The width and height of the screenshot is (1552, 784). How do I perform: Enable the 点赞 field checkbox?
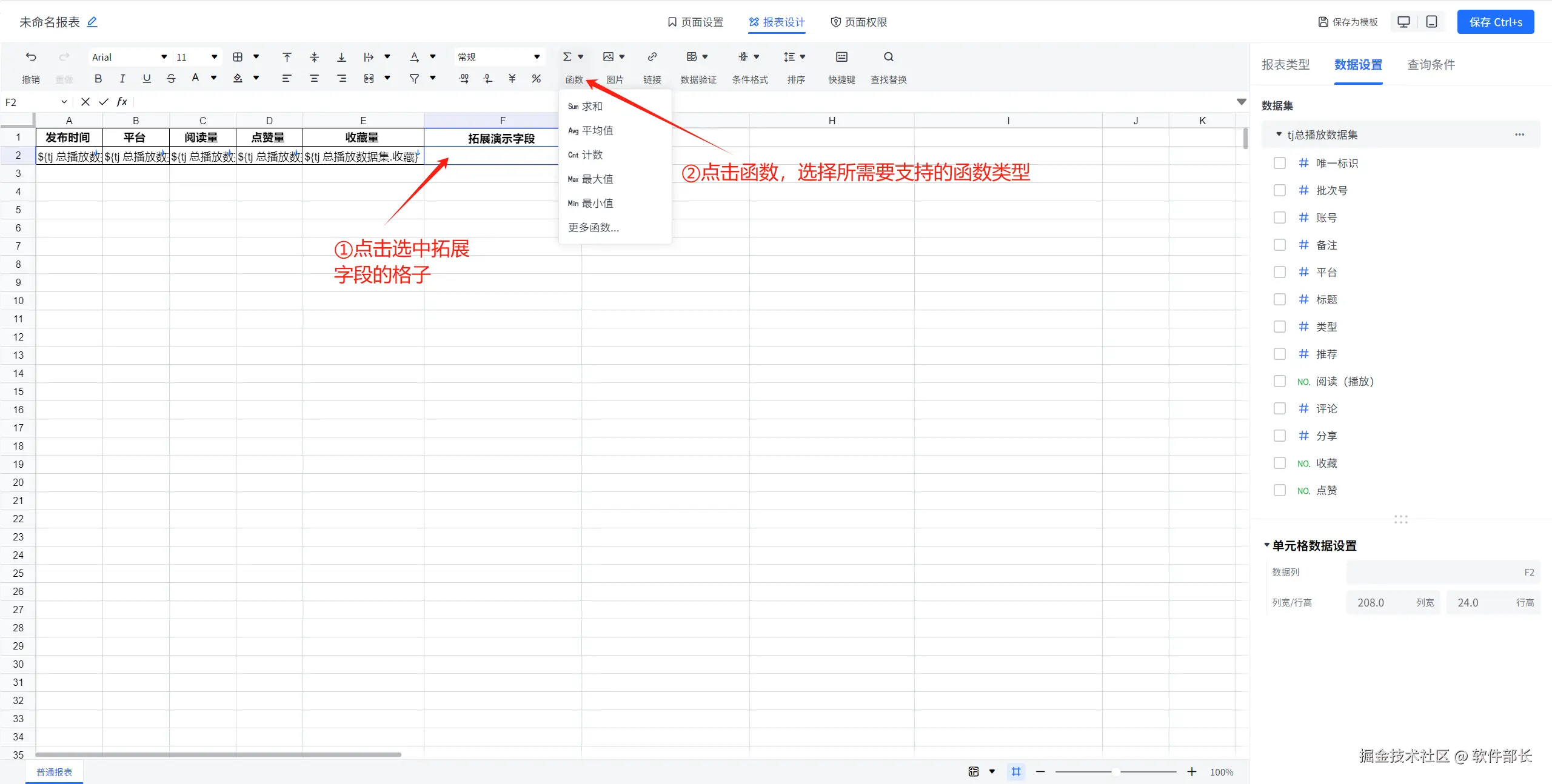tap(1280, 490)
